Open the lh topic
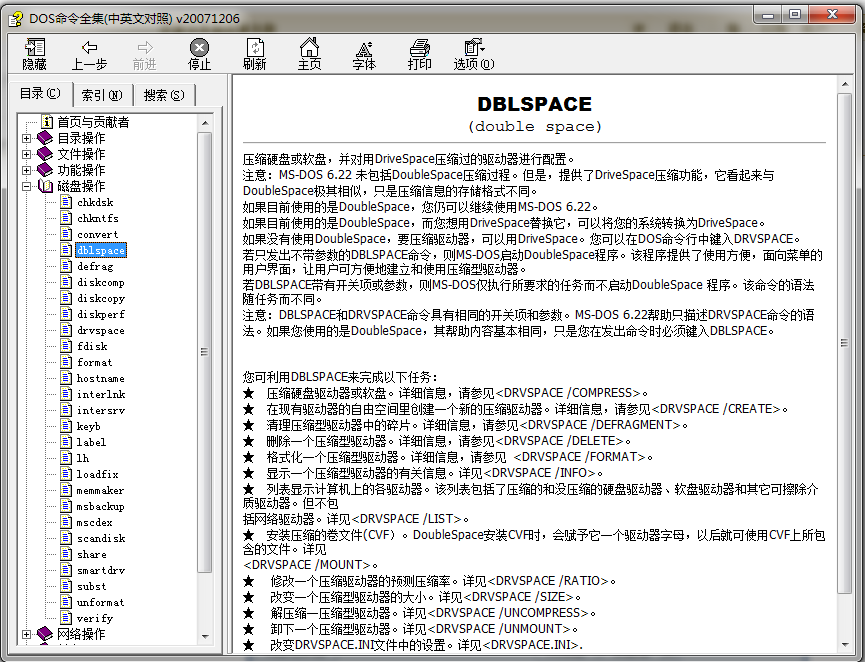Viewport: 865px width, 662px height. coord(83,458)
